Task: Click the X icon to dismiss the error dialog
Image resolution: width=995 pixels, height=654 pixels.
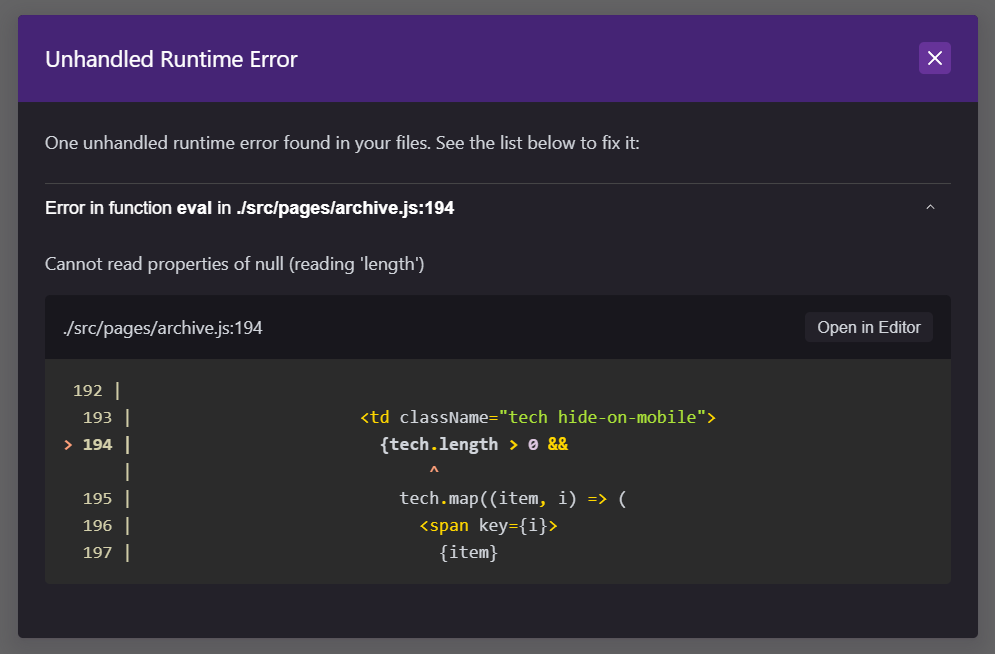Action: (x=934, y=58)
